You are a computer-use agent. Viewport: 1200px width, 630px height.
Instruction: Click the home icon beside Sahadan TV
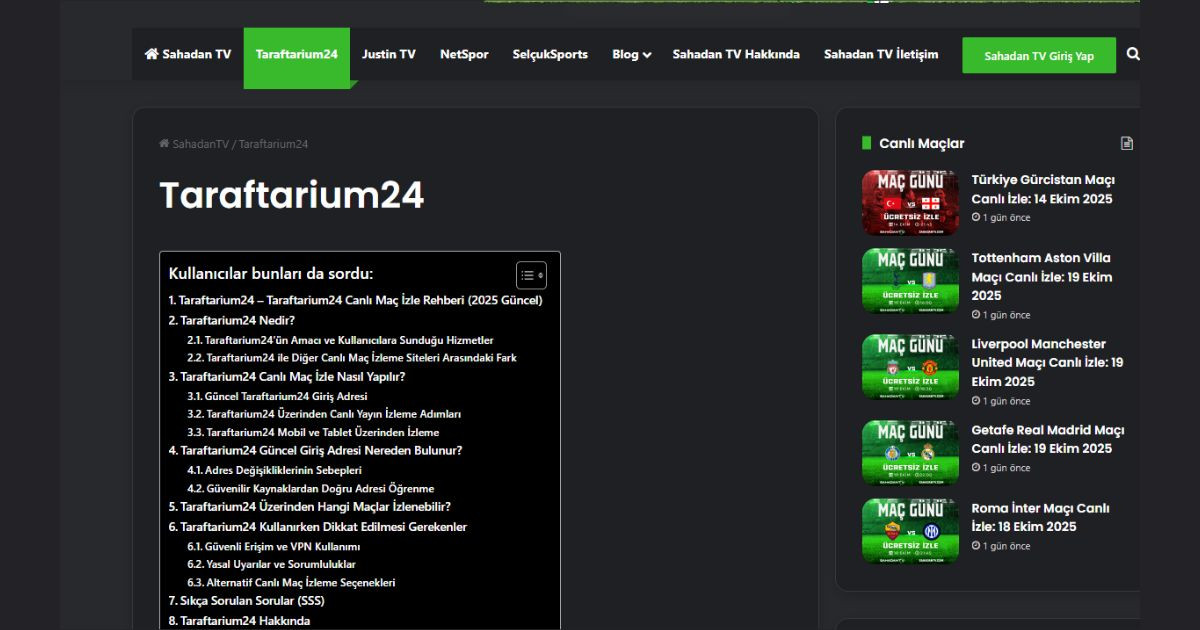(152, 55)
